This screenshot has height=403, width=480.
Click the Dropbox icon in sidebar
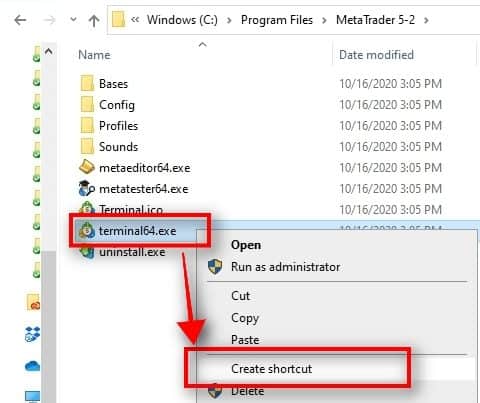[33, 334]
